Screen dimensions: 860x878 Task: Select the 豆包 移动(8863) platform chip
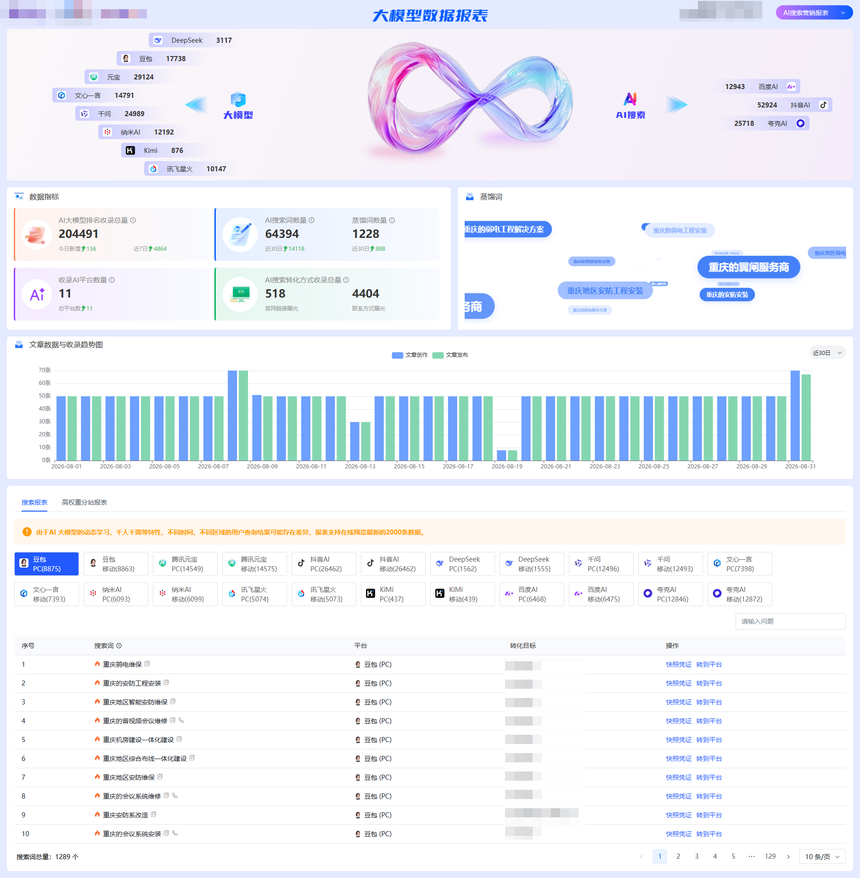click(116, 564)
